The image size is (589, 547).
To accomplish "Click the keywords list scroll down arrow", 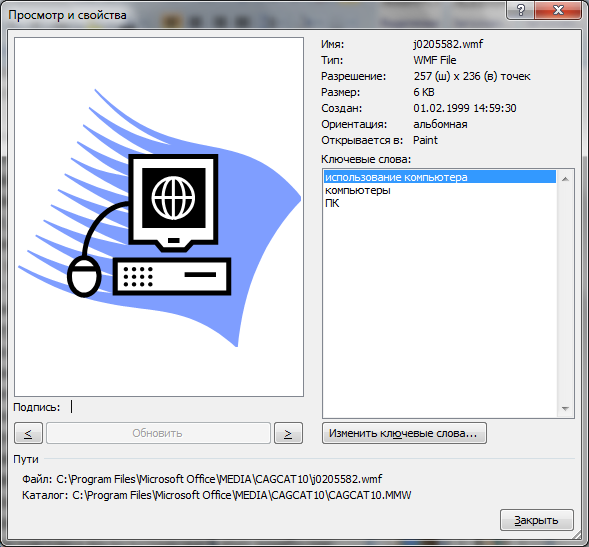I will click(565, 408).
